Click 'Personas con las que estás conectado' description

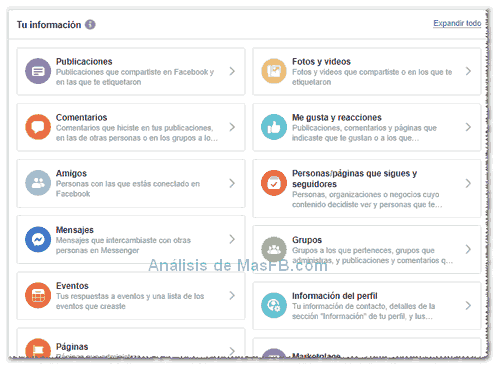(128, 189)
